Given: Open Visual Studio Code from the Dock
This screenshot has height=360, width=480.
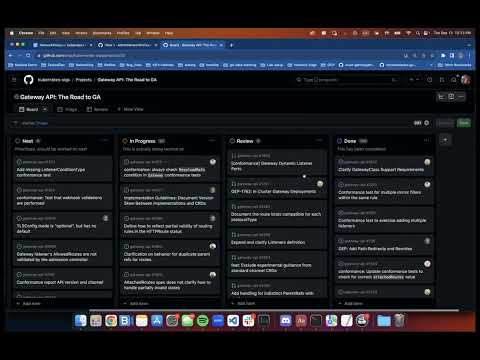Looking at the screenshot, I should (233, 321).
